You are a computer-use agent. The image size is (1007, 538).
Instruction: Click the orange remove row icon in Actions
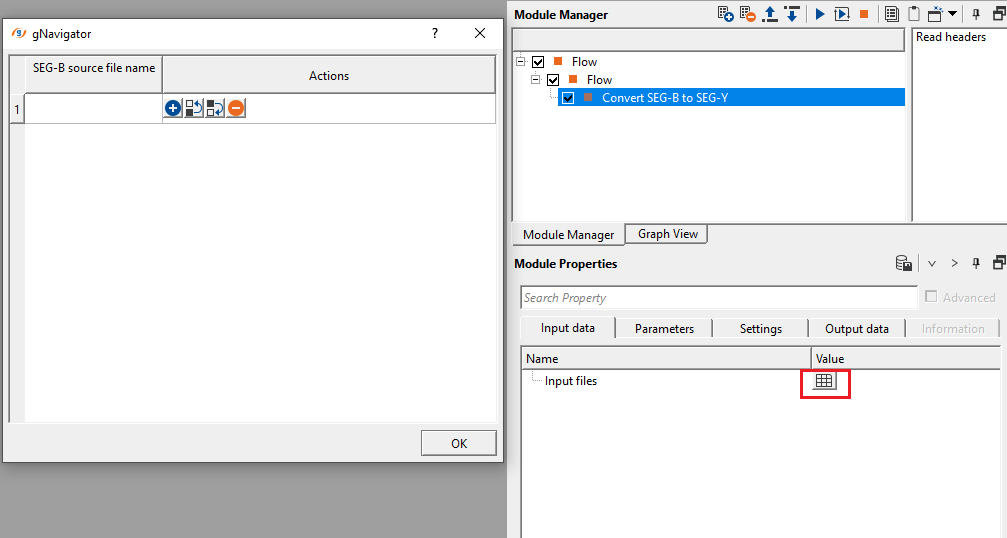point(236,108)
